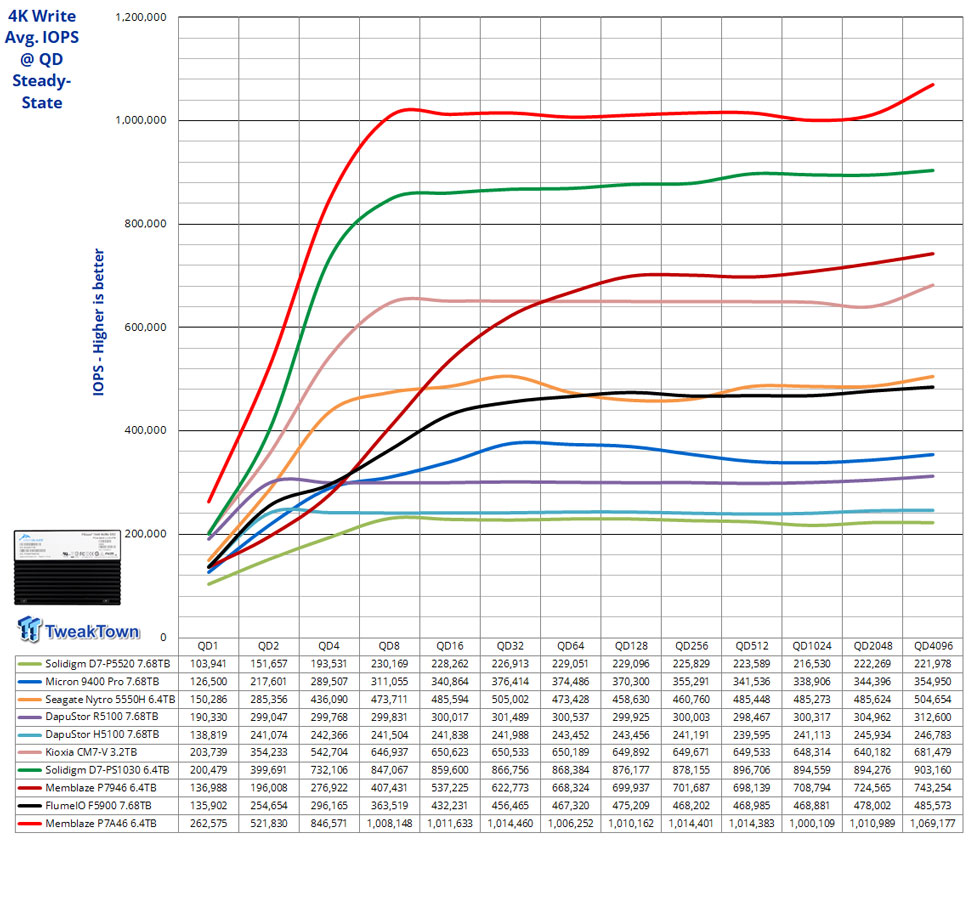
Task: Click the QD32 column header
Action: pyautogui.click(x=510, y=646)
